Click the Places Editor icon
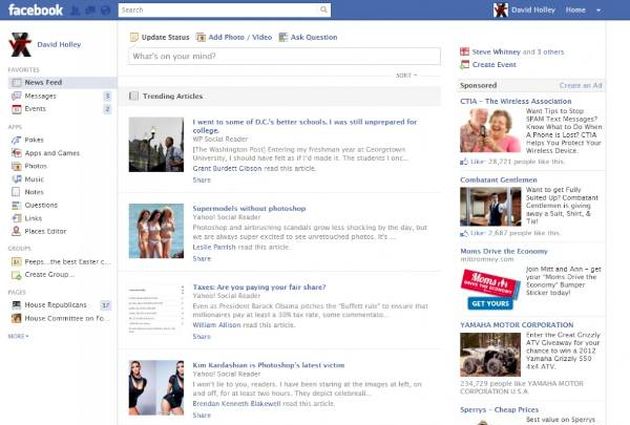Screen dimensions: 630x425 click(x=16, y=231)
